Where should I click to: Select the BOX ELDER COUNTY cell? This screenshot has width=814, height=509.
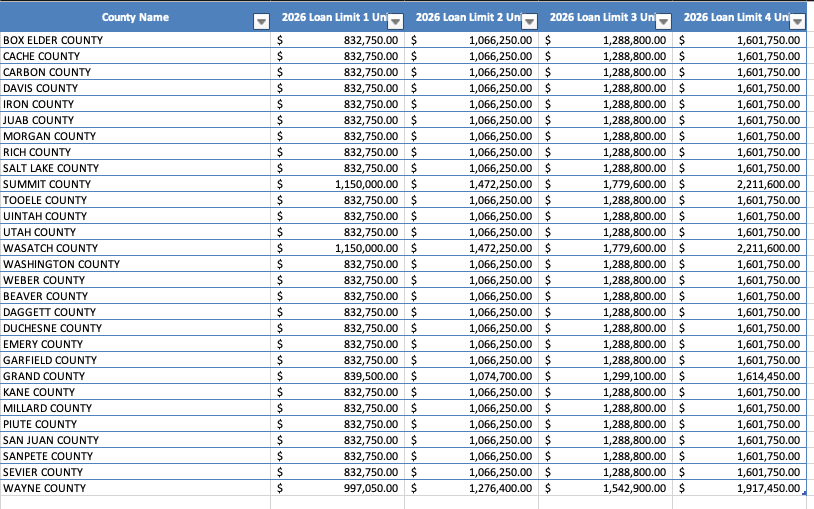click(x=53, y=40)
